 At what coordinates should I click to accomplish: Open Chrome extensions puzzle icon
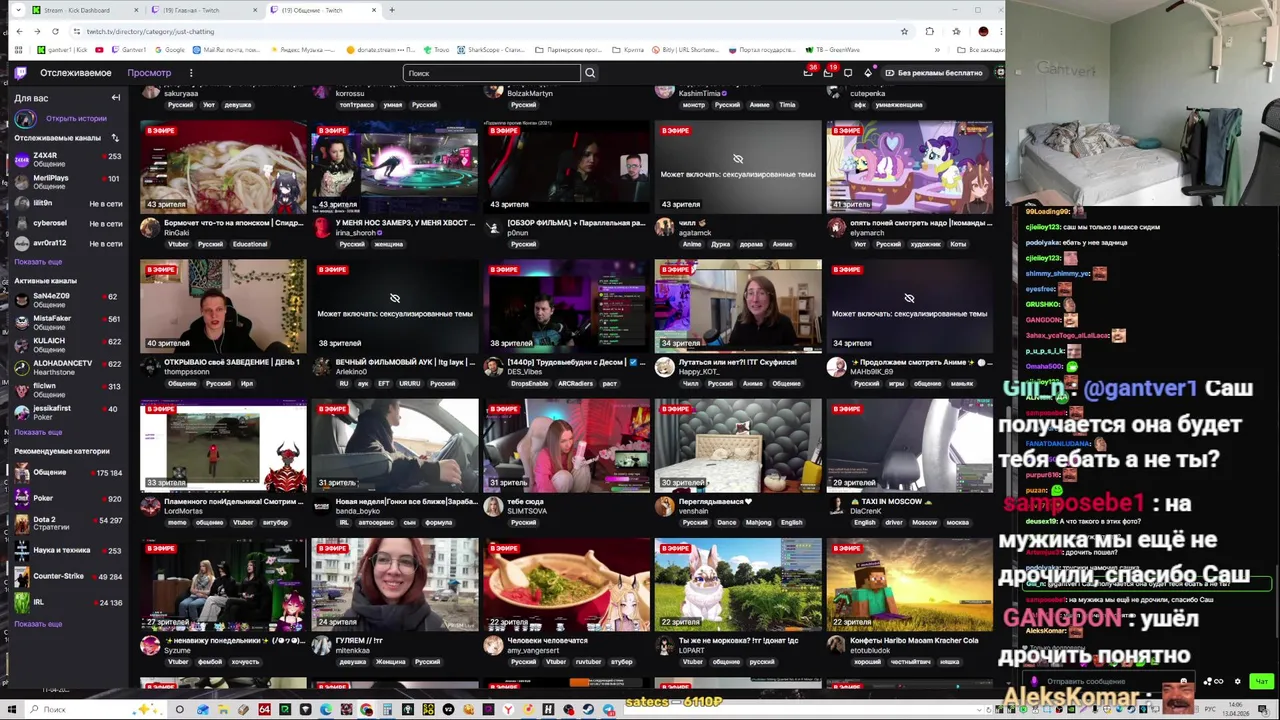pos(929,31)
